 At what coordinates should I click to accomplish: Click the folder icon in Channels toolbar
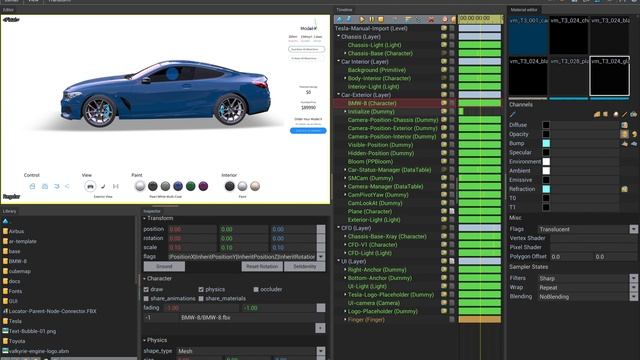597,114
